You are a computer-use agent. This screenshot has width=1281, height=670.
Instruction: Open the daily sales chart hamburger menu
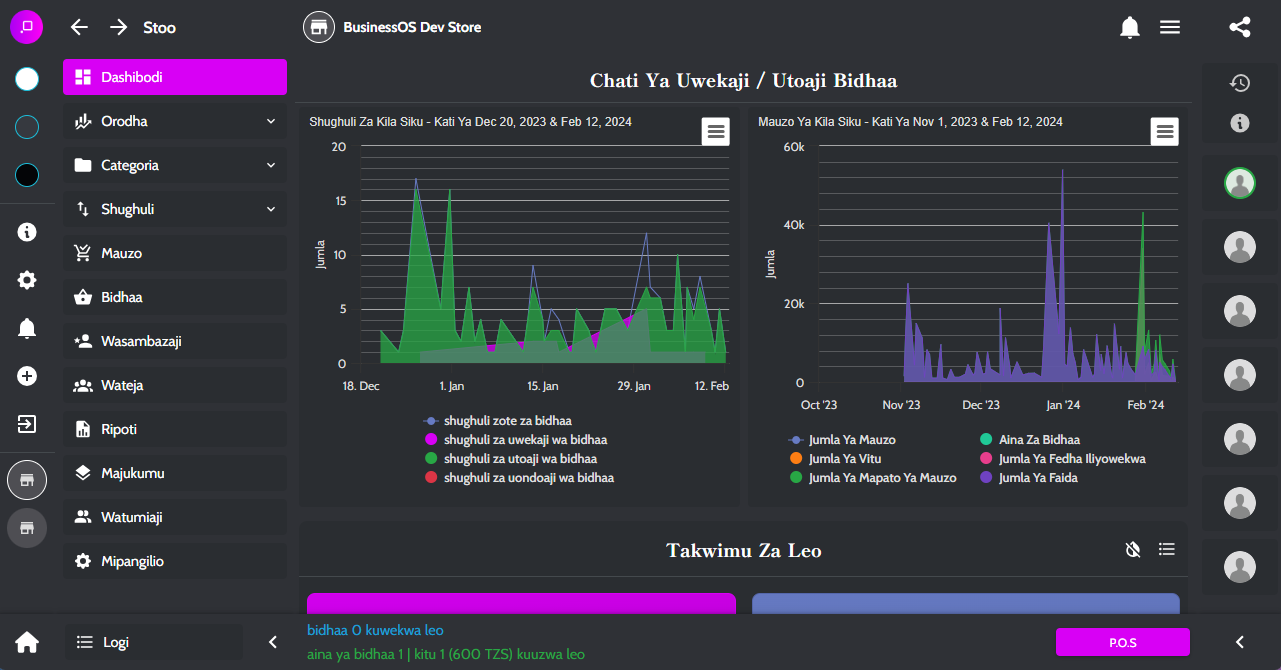1164,131
